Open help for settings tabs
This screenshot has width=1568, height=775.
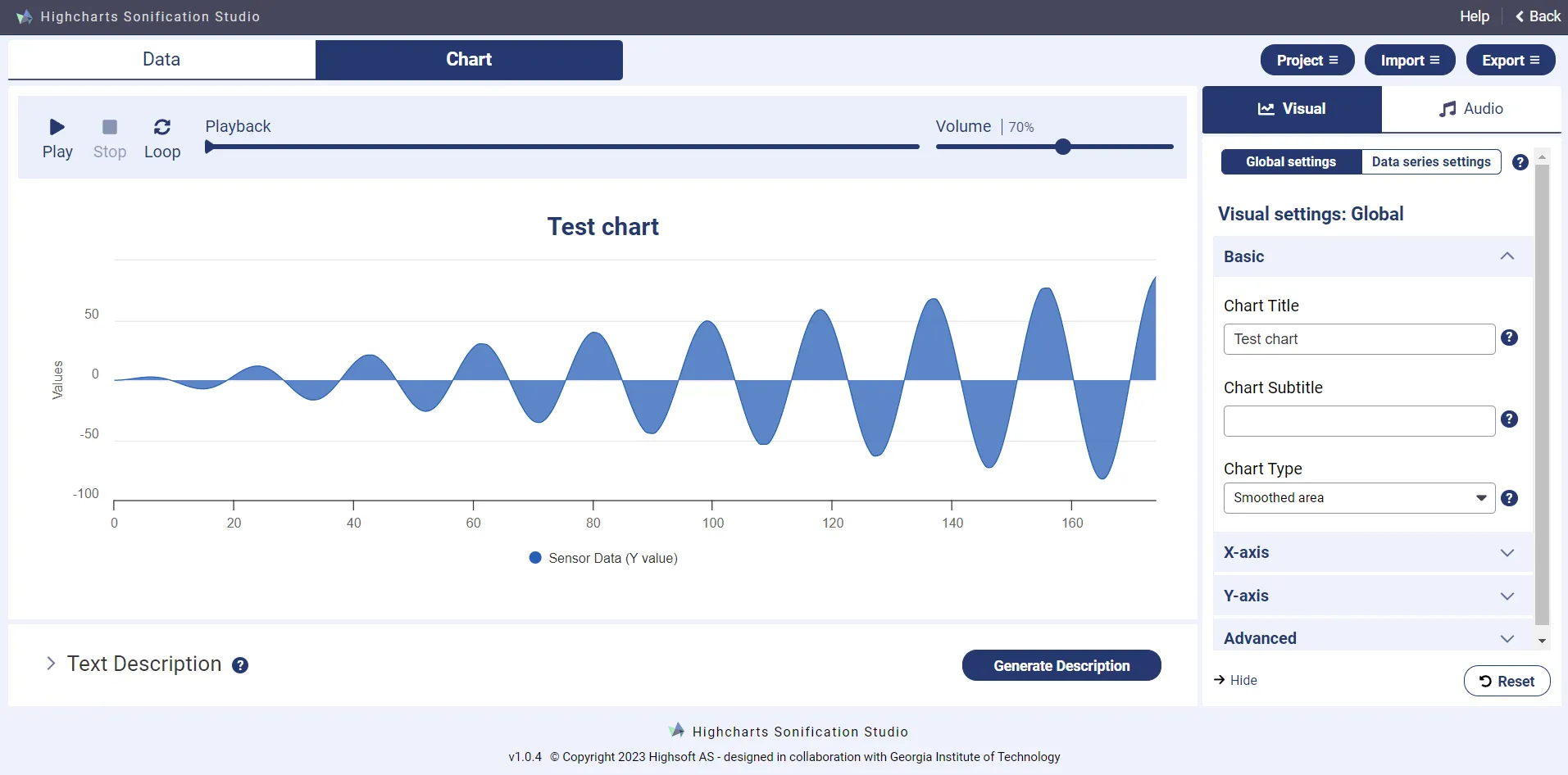pyautogui.click(x=1520, y=162)
